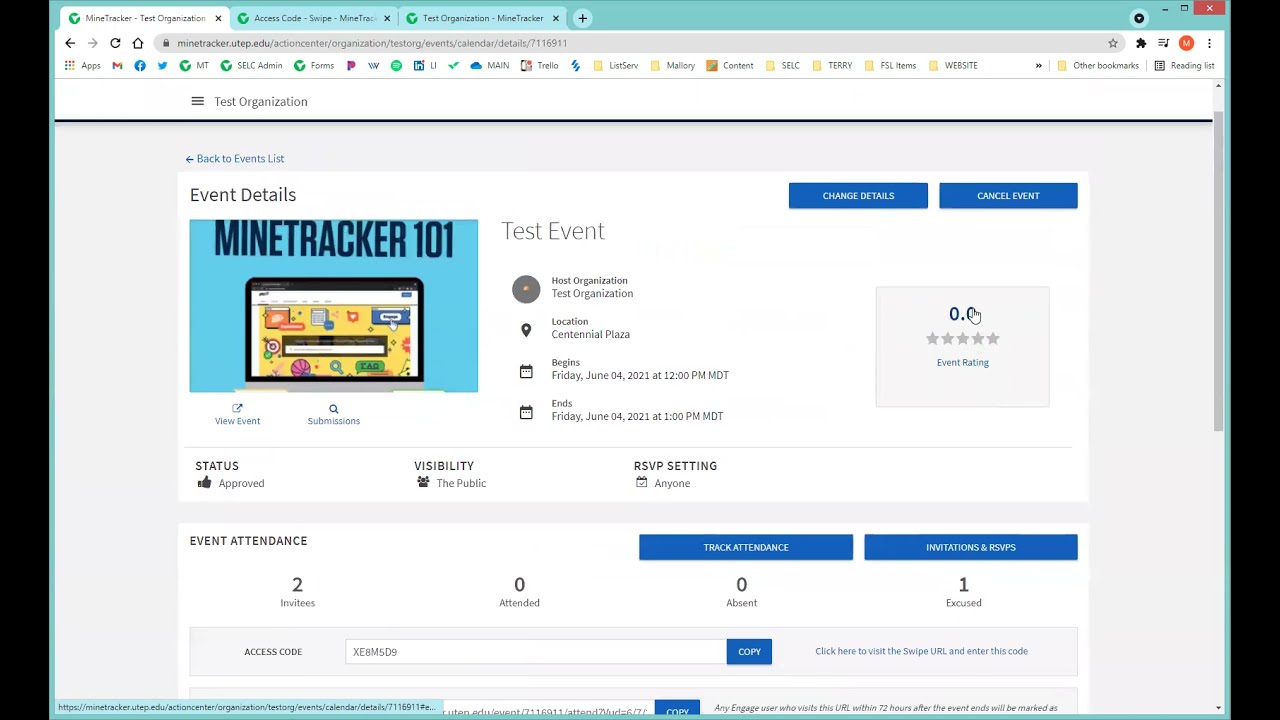Click the 2 Invitees attendance count
The width and height of the screenshot is (1280, 720).
click(297, 591)
